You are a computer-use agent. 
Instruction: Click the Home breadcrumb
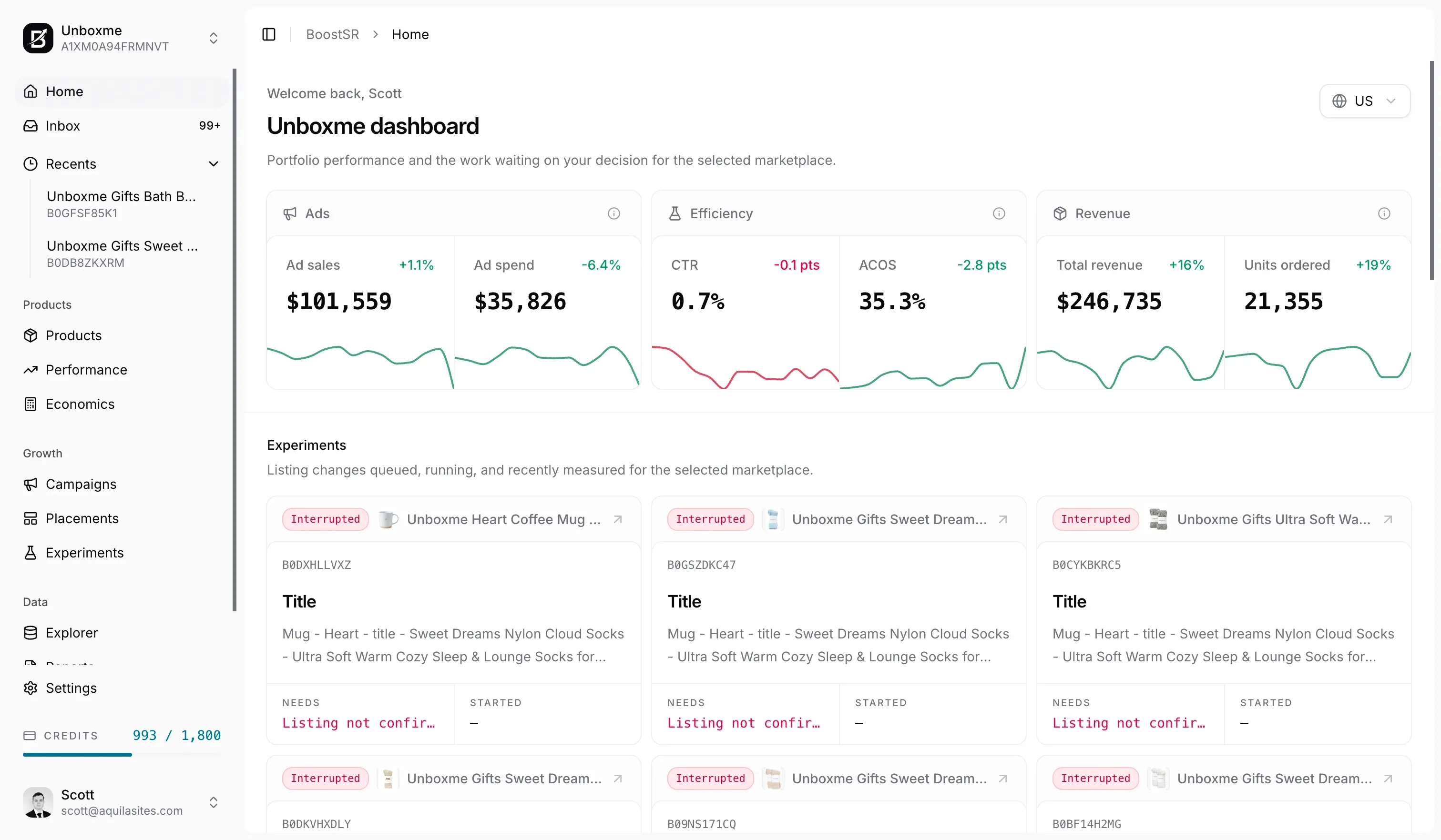click(x=410, y=34)
